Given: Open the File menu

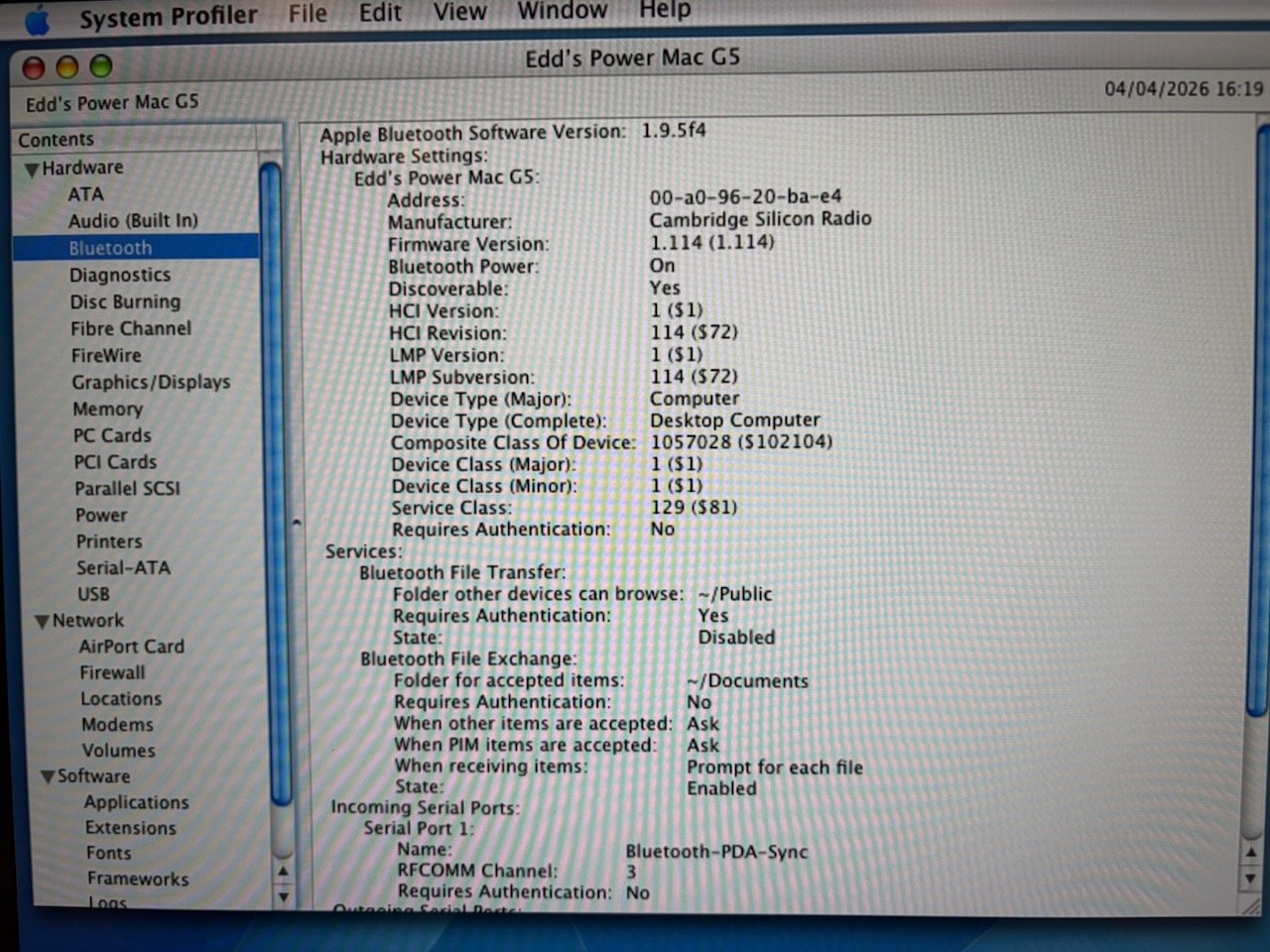Looking at the screenshot, I should coord(308,13).
